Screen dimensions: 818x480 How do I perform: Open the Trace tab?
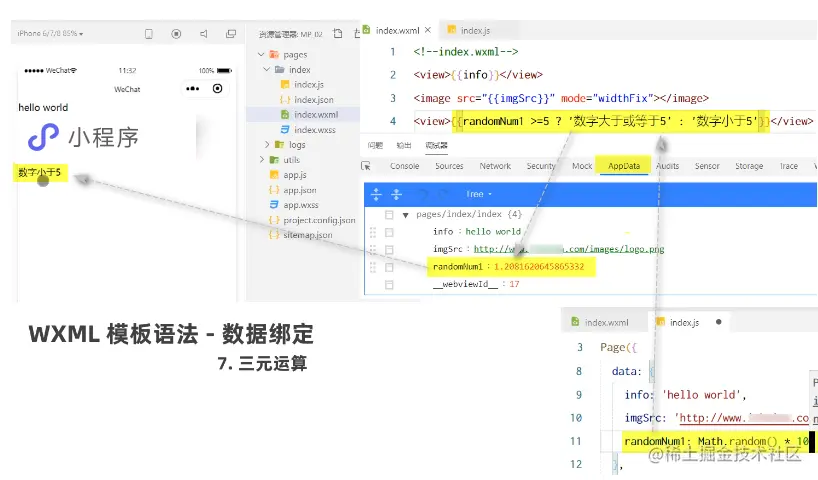(789, 166)
